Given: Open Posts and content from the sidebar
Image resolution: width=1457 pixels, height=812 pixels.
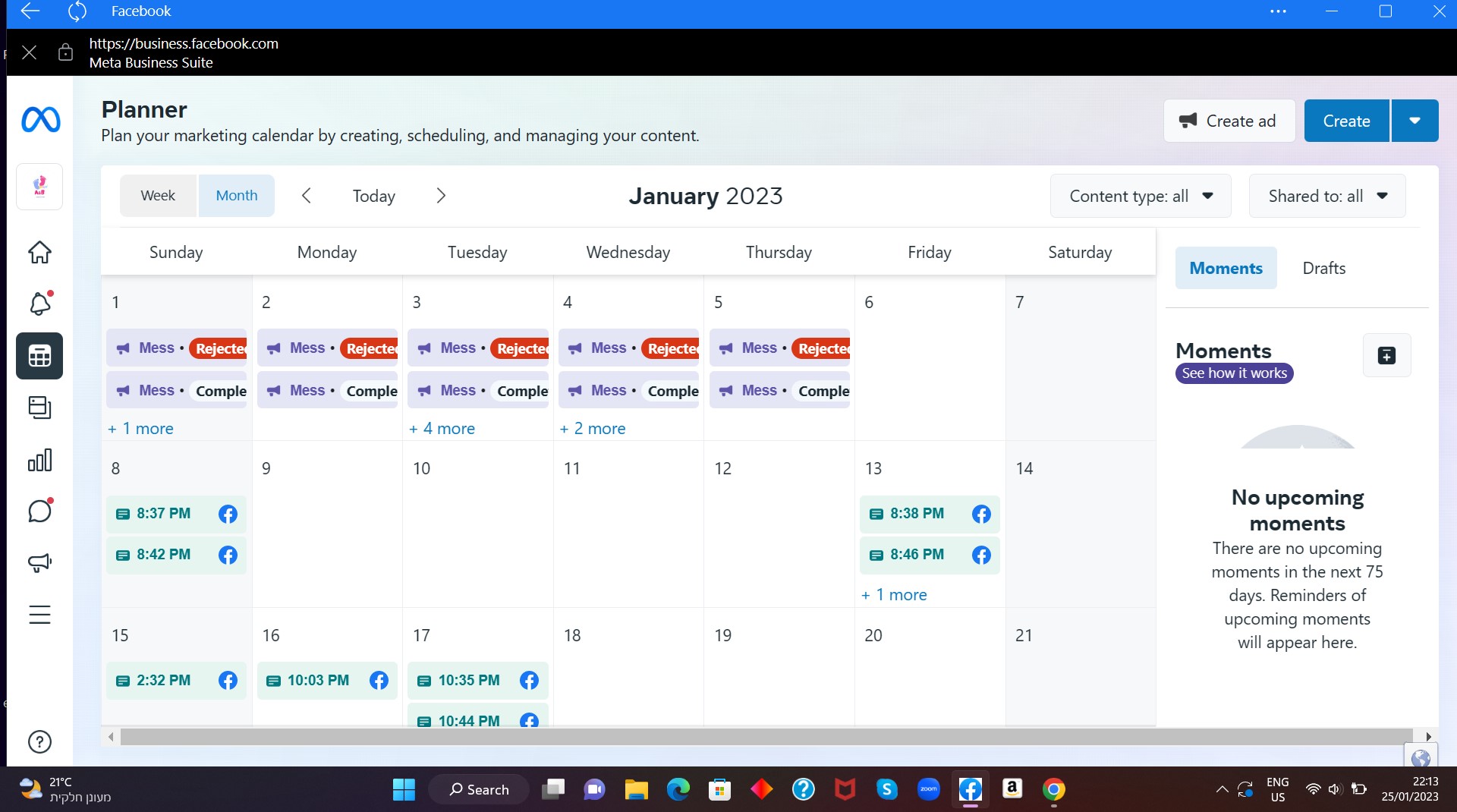Looking at the screenshot, I should tap(39, 408).
